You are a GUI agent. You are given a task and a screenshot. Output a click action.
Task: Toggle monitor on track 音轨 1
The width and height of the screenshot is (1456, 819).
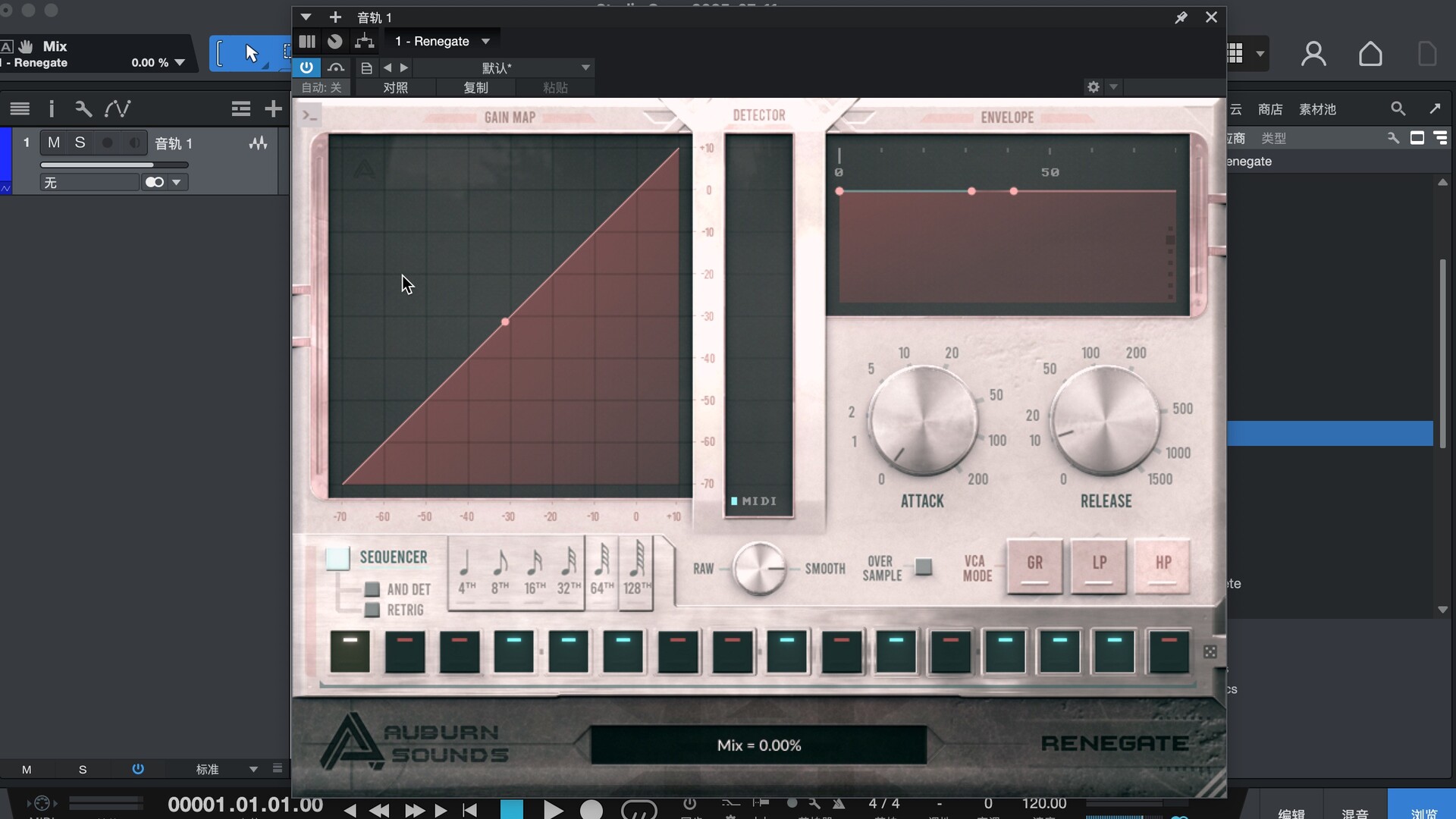tap(134, 143)
